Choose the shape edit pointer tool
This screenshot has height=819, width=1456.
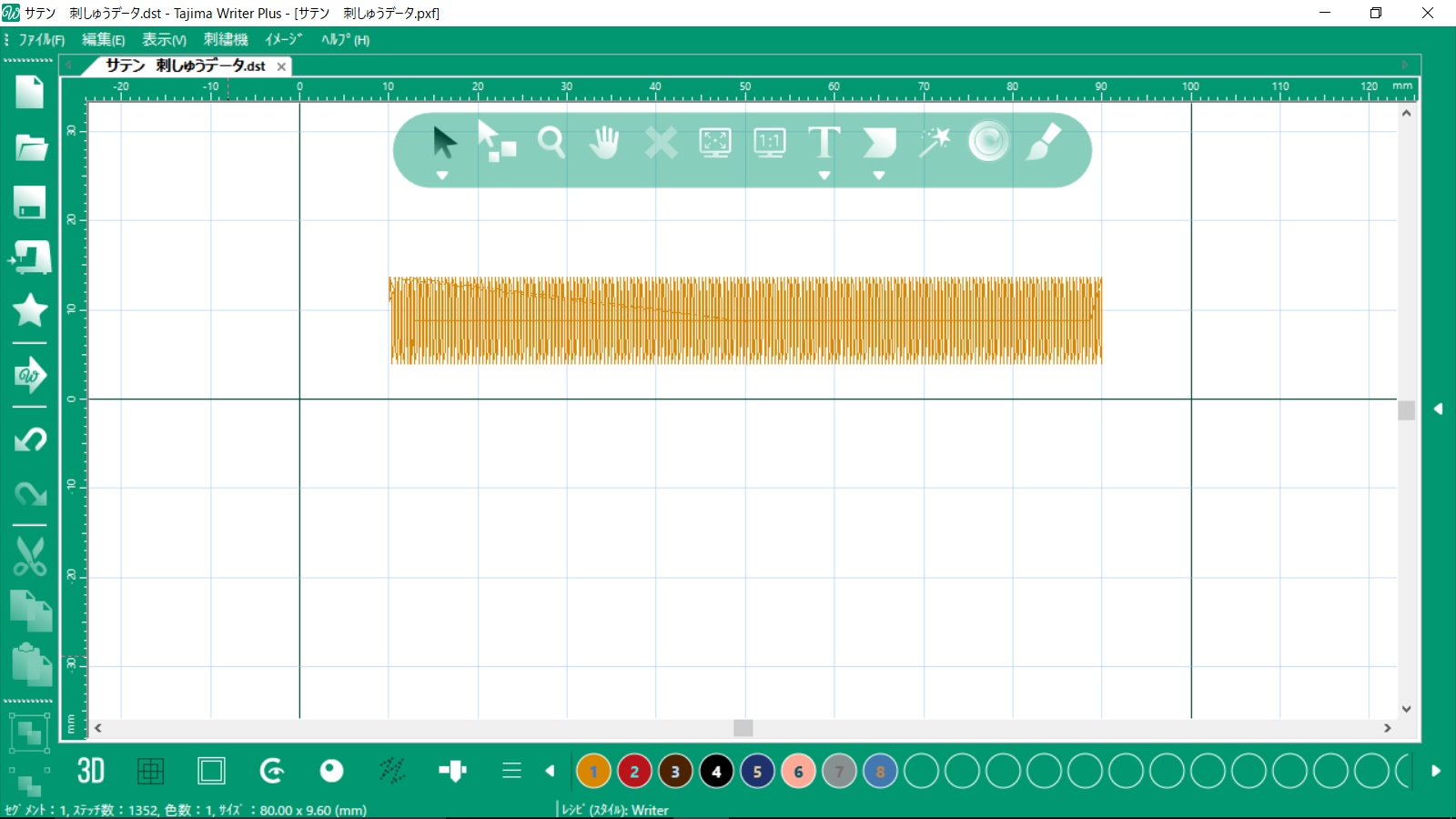(497, 142)
